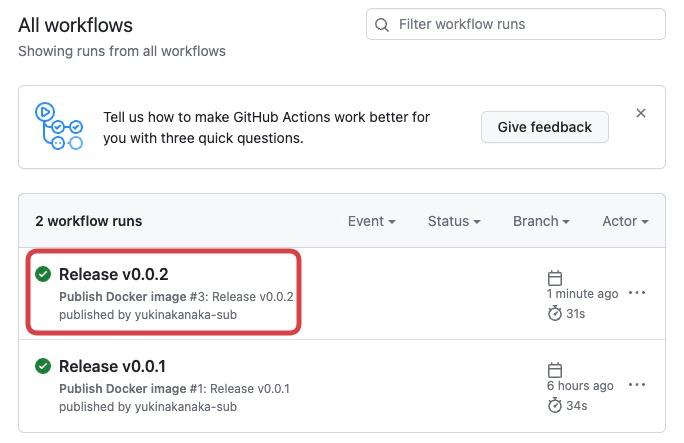Click green success check for Release v0.0.1
This screenshot has width=684, height=443.
click(43, 366)
